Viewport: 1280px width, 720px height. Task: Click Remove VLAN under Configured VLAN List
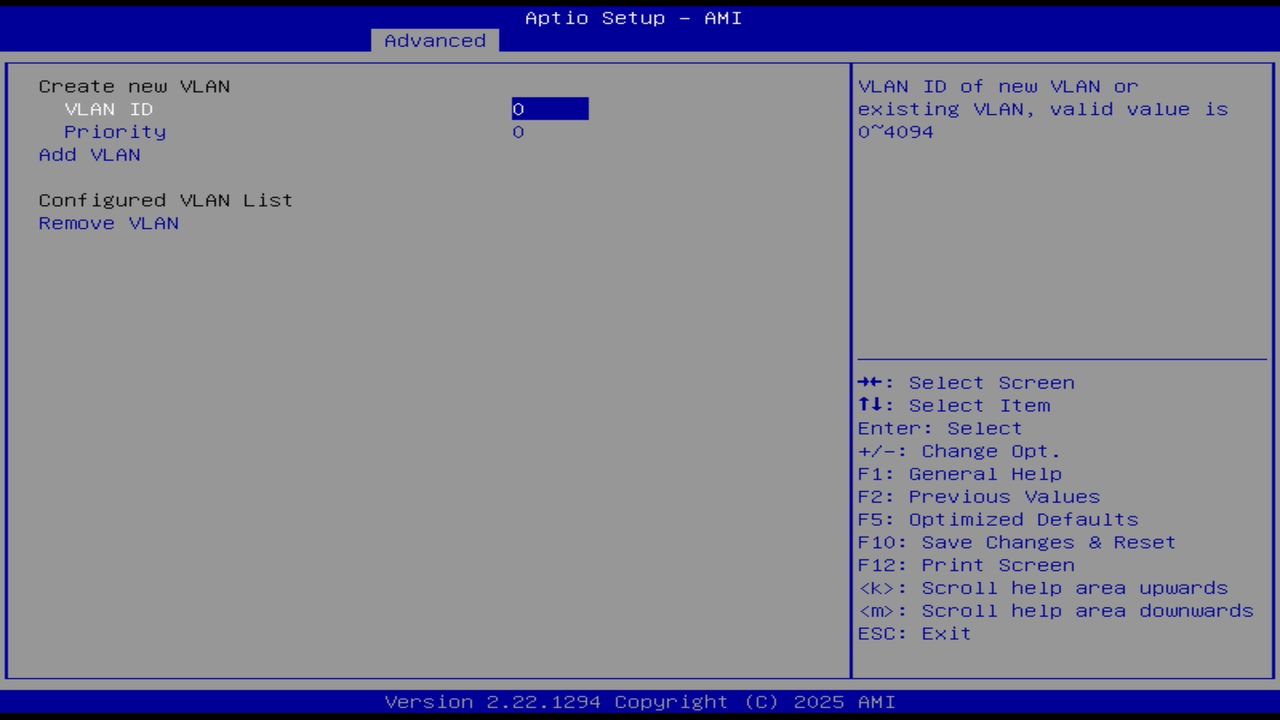coord(108,223)
